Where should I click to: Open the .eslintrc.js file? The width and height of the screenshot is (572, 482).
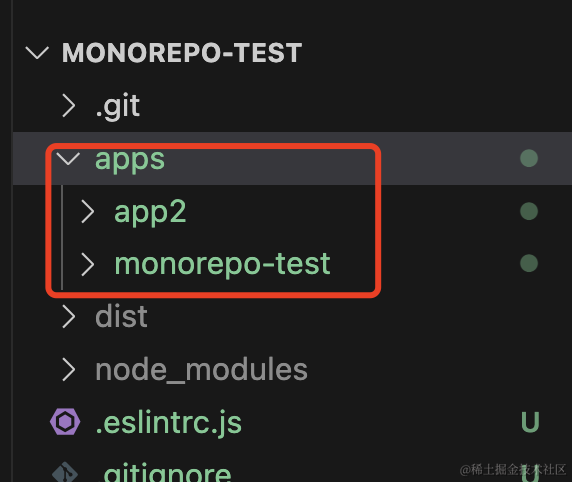(169, 423)
